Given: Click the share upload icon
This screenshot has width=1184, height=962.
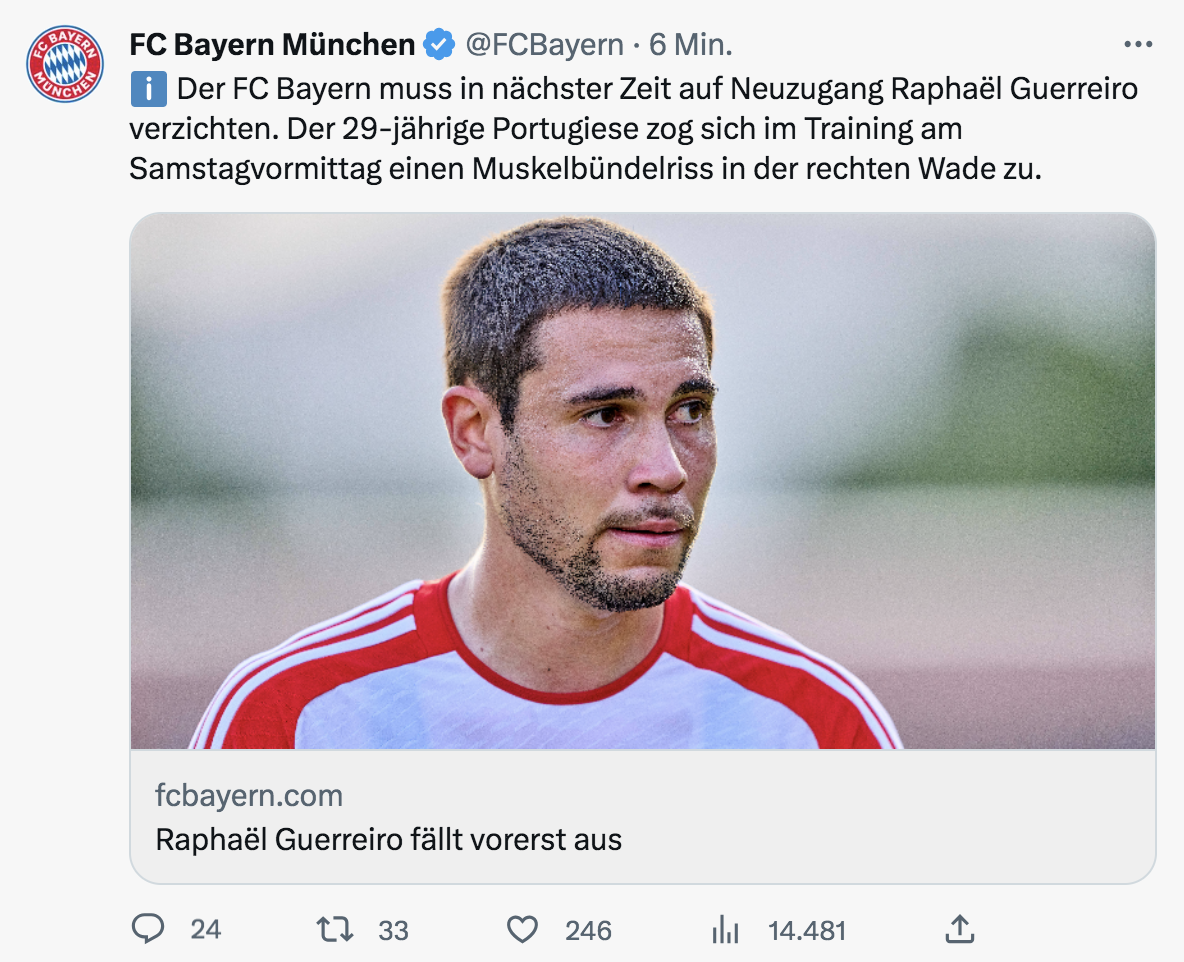Looking at the screenshot, I should coord(959,930).
